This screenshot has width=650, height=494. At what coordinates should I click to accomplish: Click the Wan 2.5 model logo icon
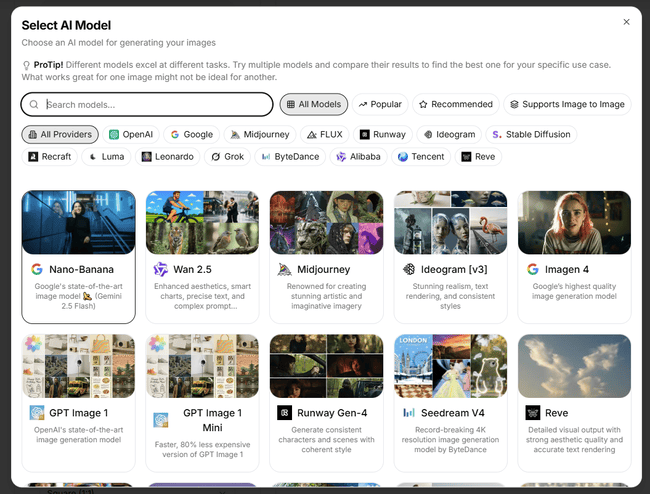(x=161, y=269)
